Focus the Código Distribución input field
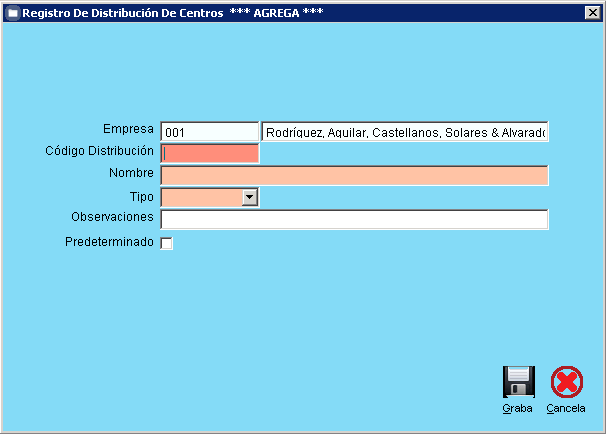Image resolution: width=606 pixels, height=434 pixels. tap(209, 154)
